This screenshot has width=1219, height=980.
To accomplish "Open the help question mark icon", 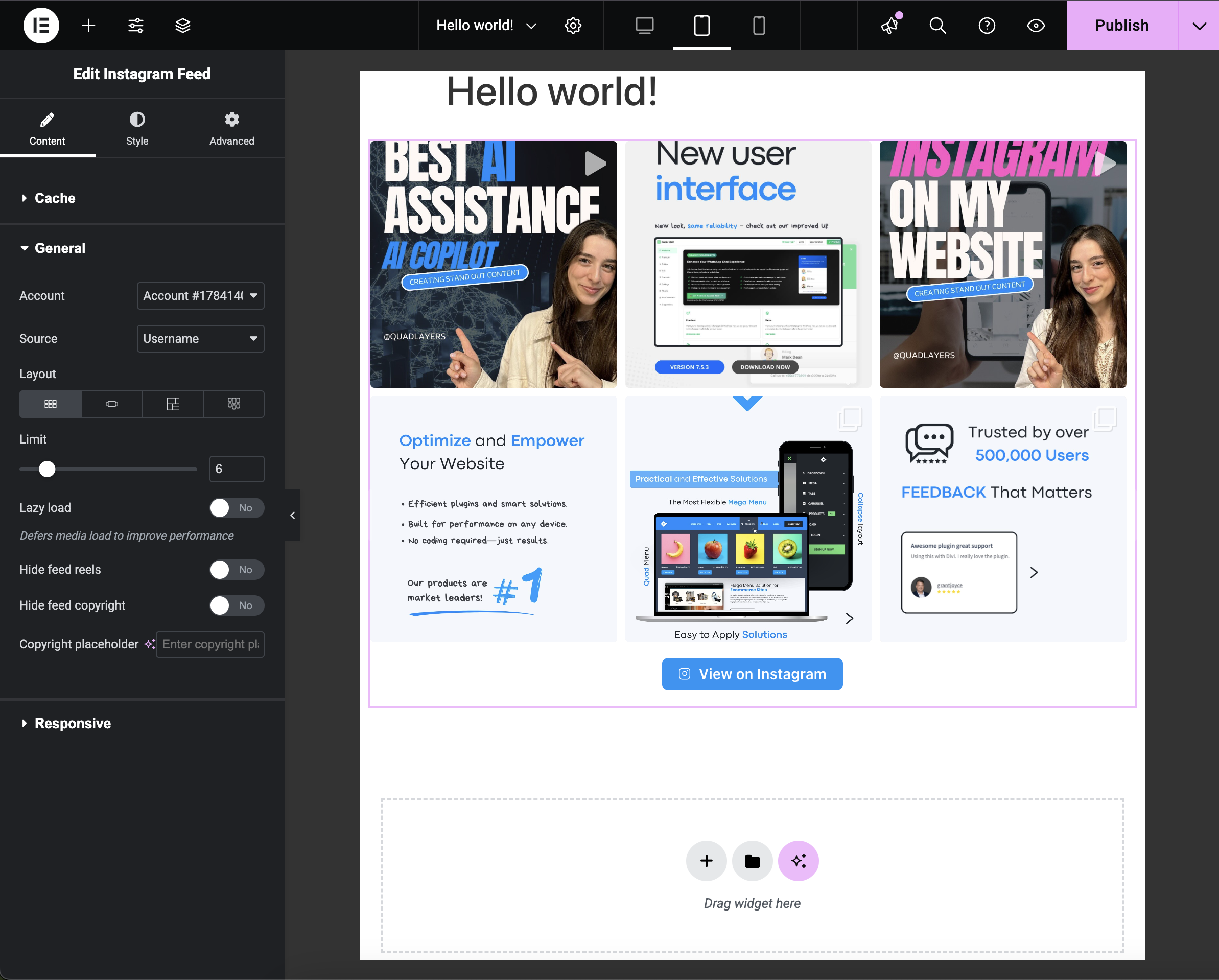I will pyautogui.click(x=987, y=26).
